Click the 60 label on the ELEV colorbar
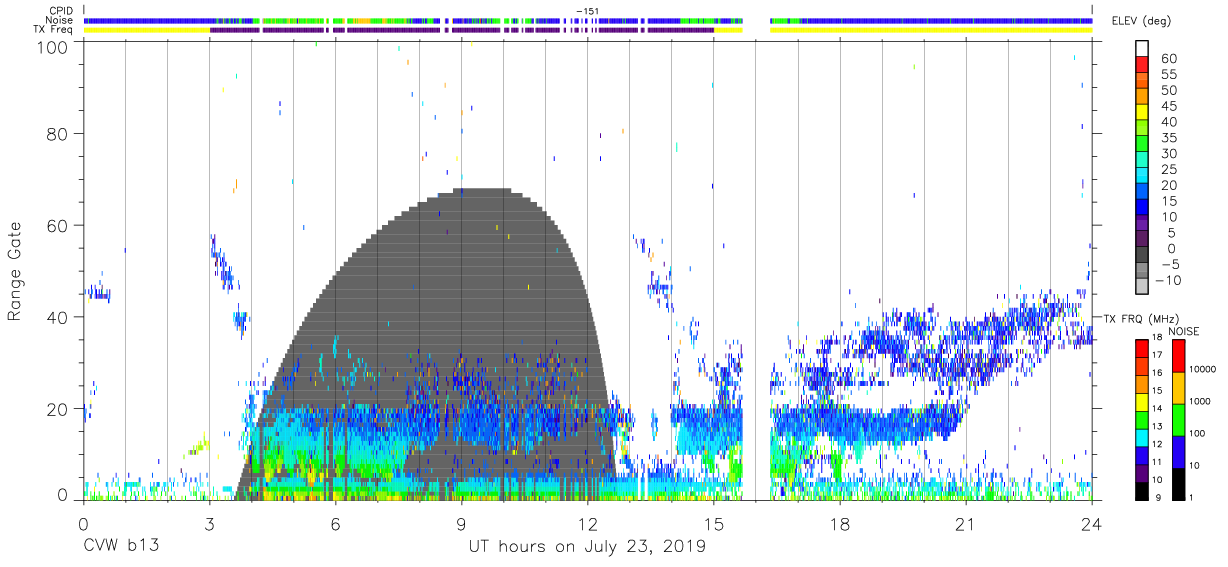This screenshot has width=1228, height=567. point(1168,59)
